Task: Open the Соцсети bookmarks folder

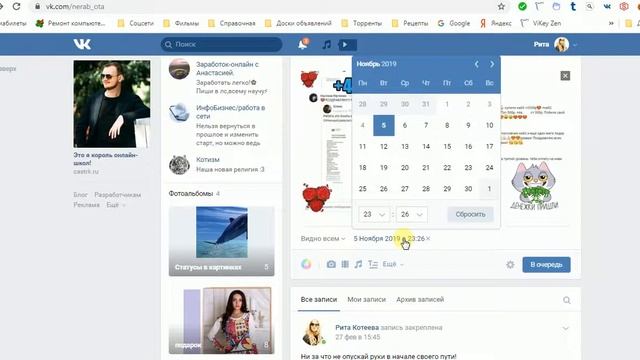Action: pyautogui.click(x=136, y=23)
